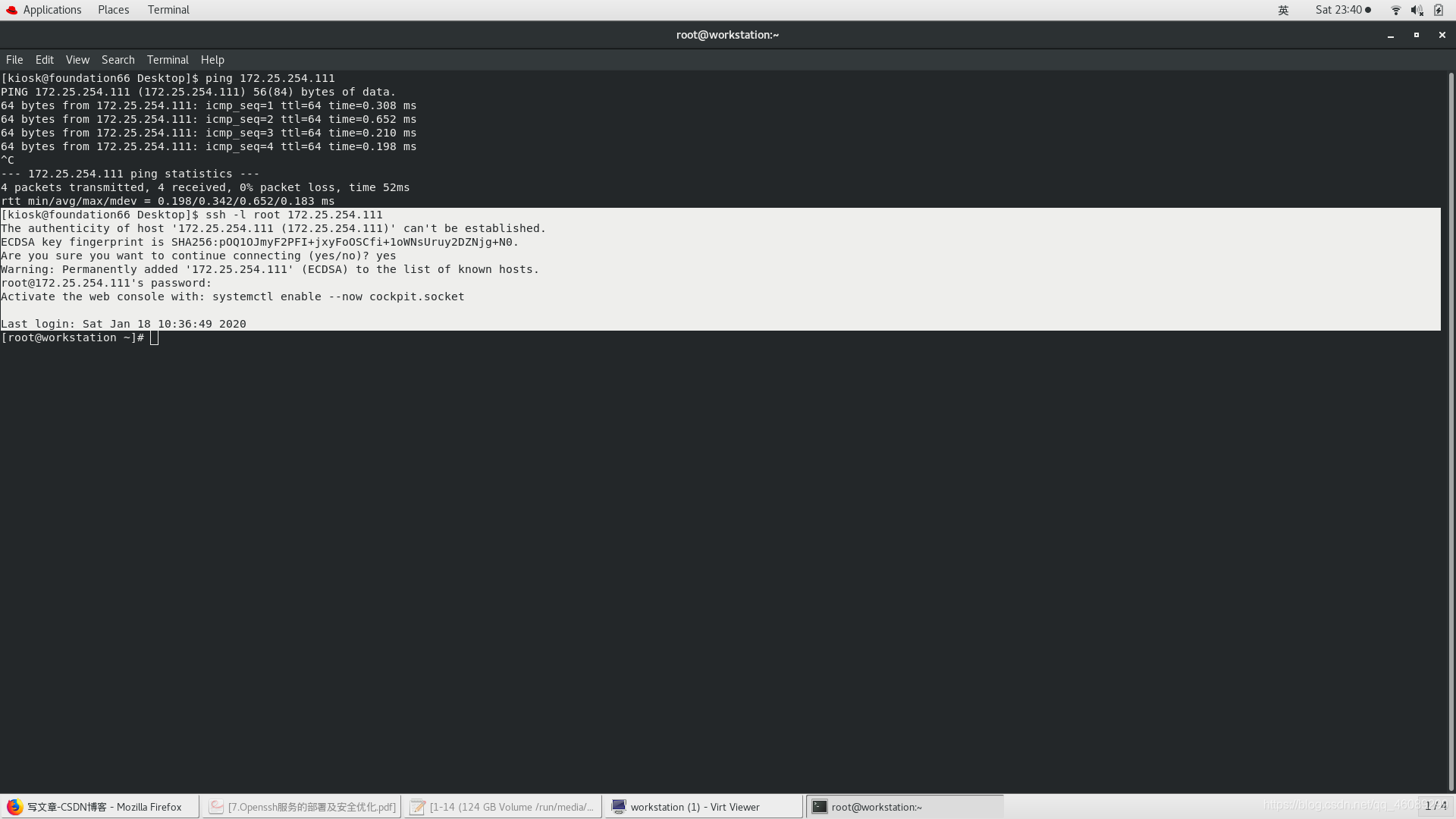Open the Help menu
Image resolution: width=1456 pixels, height=819 pixels.
pyautogui.click(x=212, y=60)
